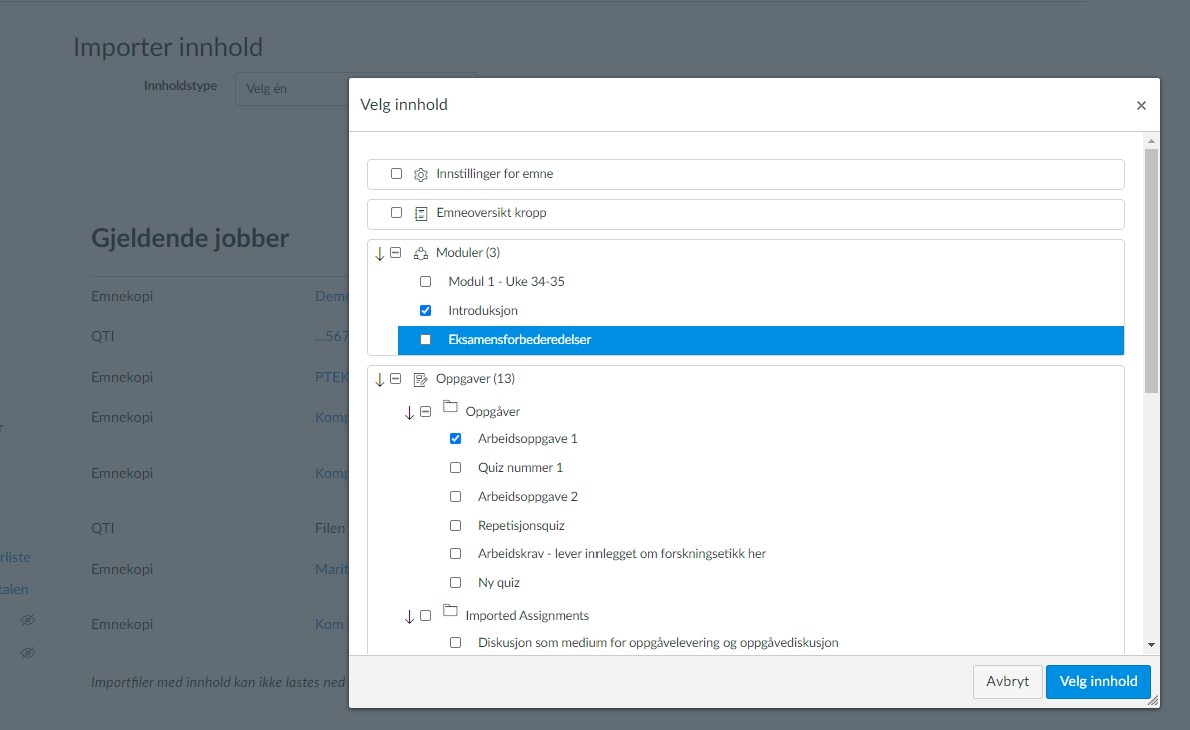This screenshot has width=1190, height=730.
Task: Uncheck the Arbeidsoppgave 1 checkbox
Action: pos(455,439)
